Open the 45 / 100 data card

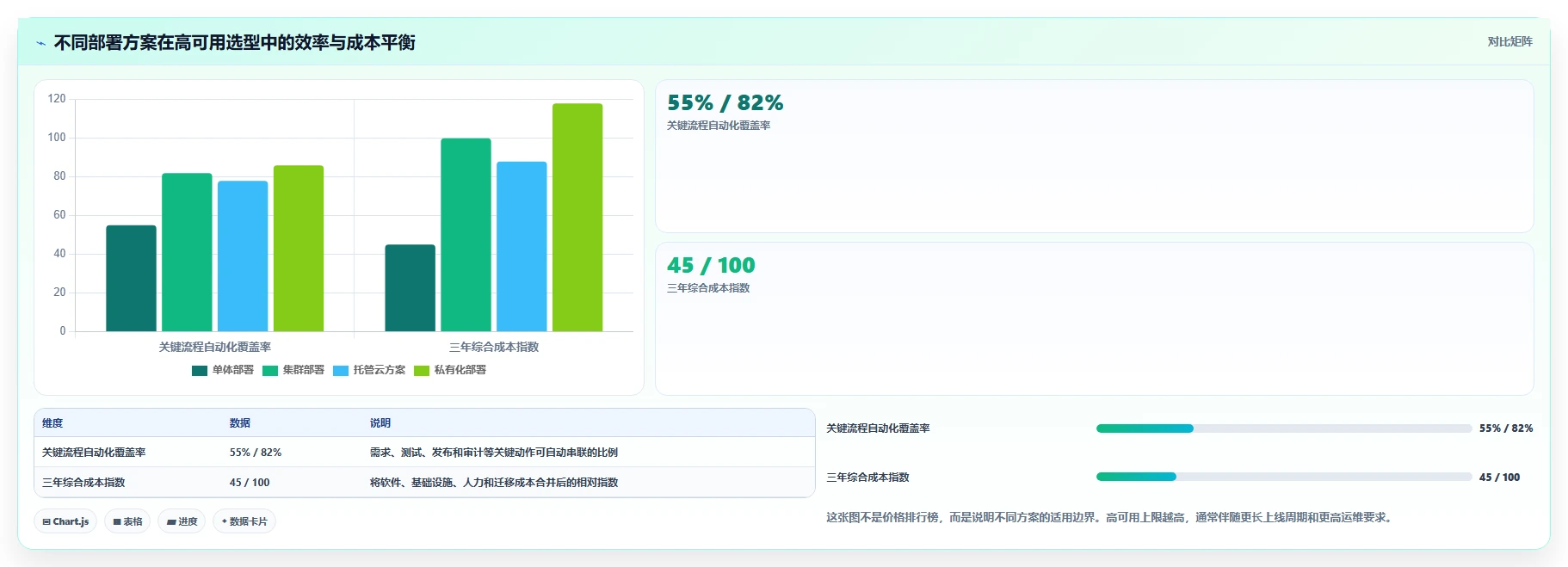coord(1094,319)
